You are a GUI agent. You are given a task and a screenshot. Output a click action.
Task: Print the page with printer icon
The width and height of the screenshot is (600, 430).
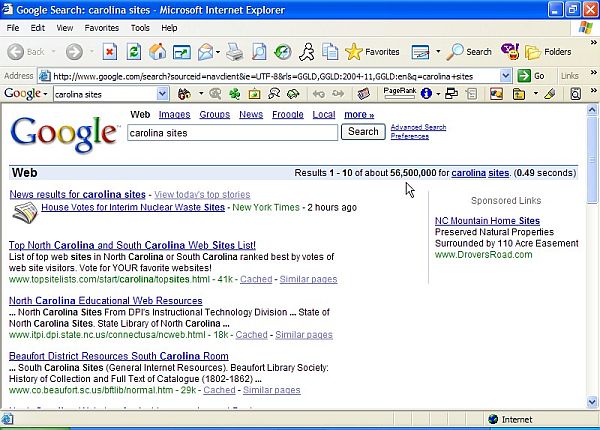click(234, 52)
